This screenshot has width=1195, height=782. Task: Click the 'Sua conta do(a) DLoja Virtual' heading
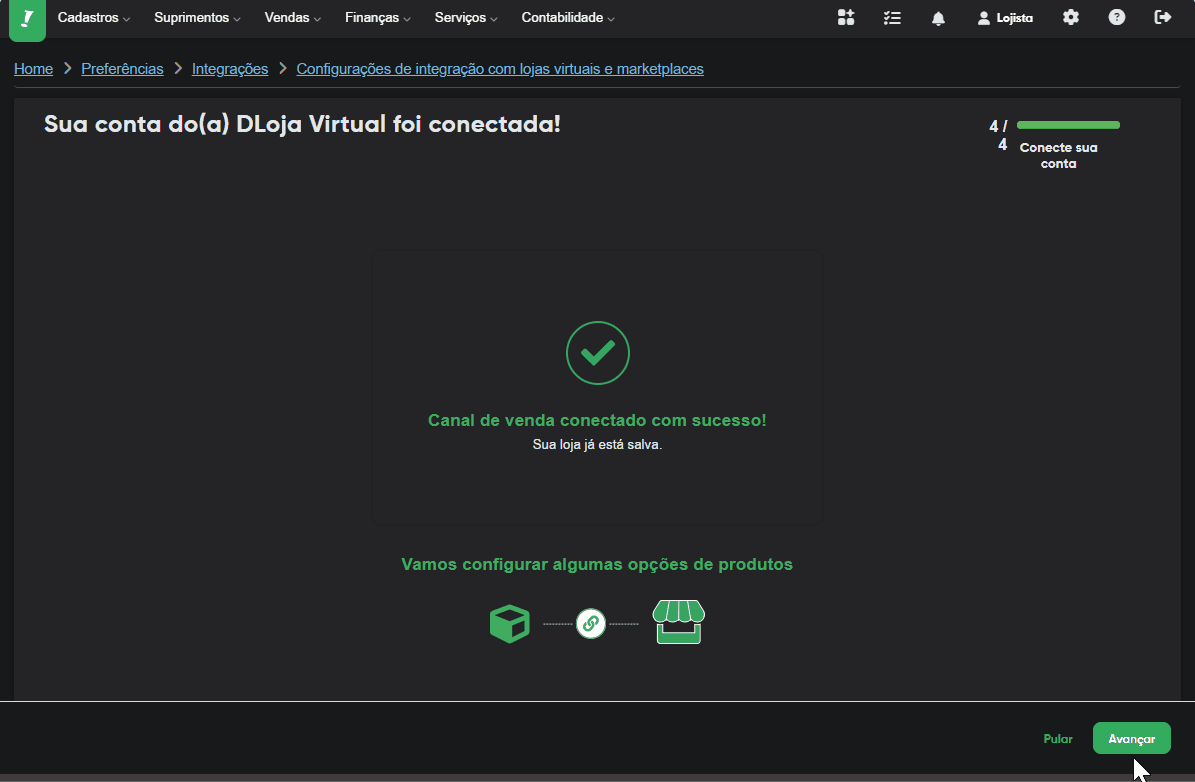pyautogui.click(x=303, y=124)
